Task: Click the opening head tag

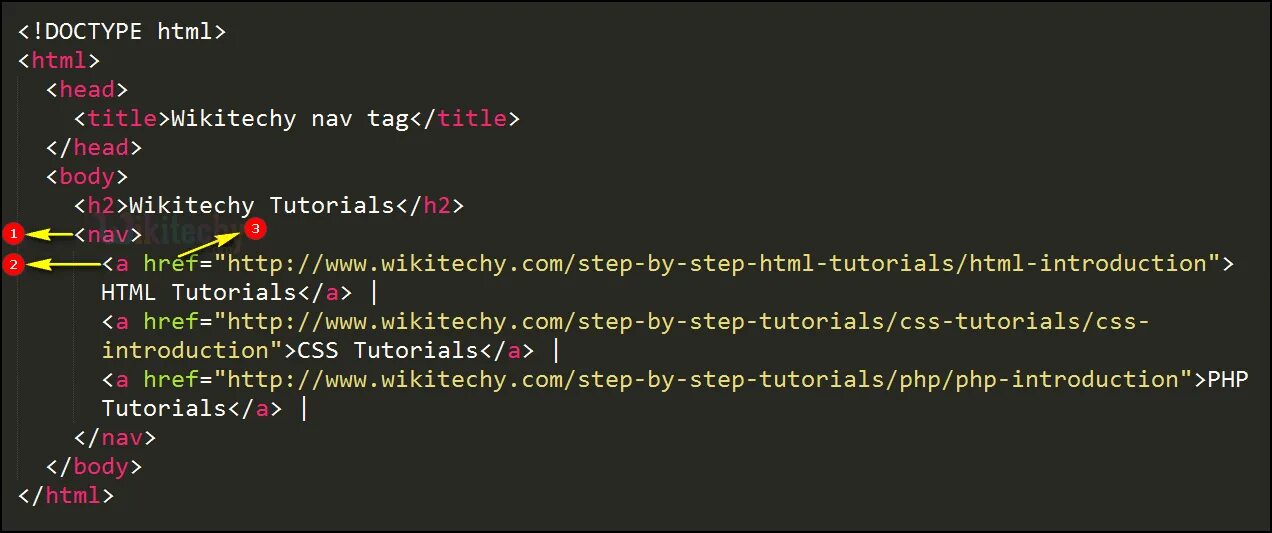Action: pyautogui.click(x=87, y=89)
